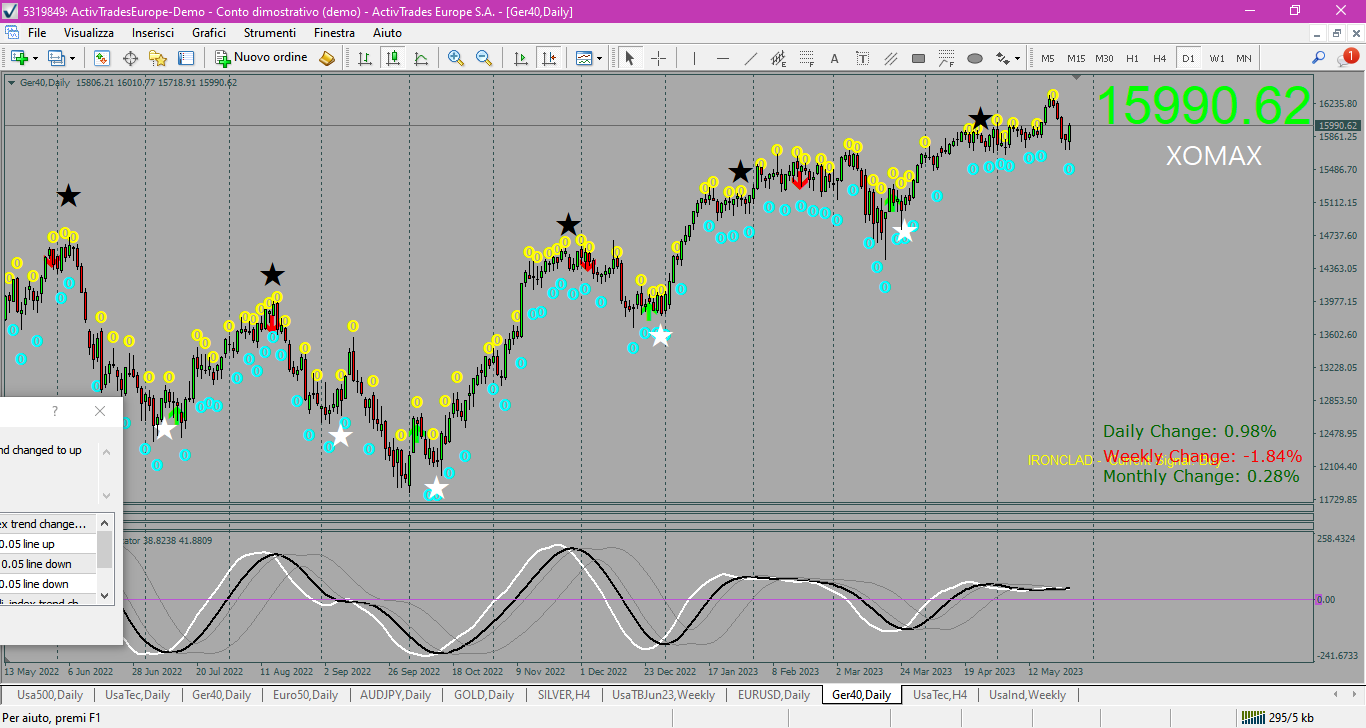This screenshot has width=1366, height=728.
Task: Switch to the AUDJPY,Daily chart tab
Action: coord(395,695)
